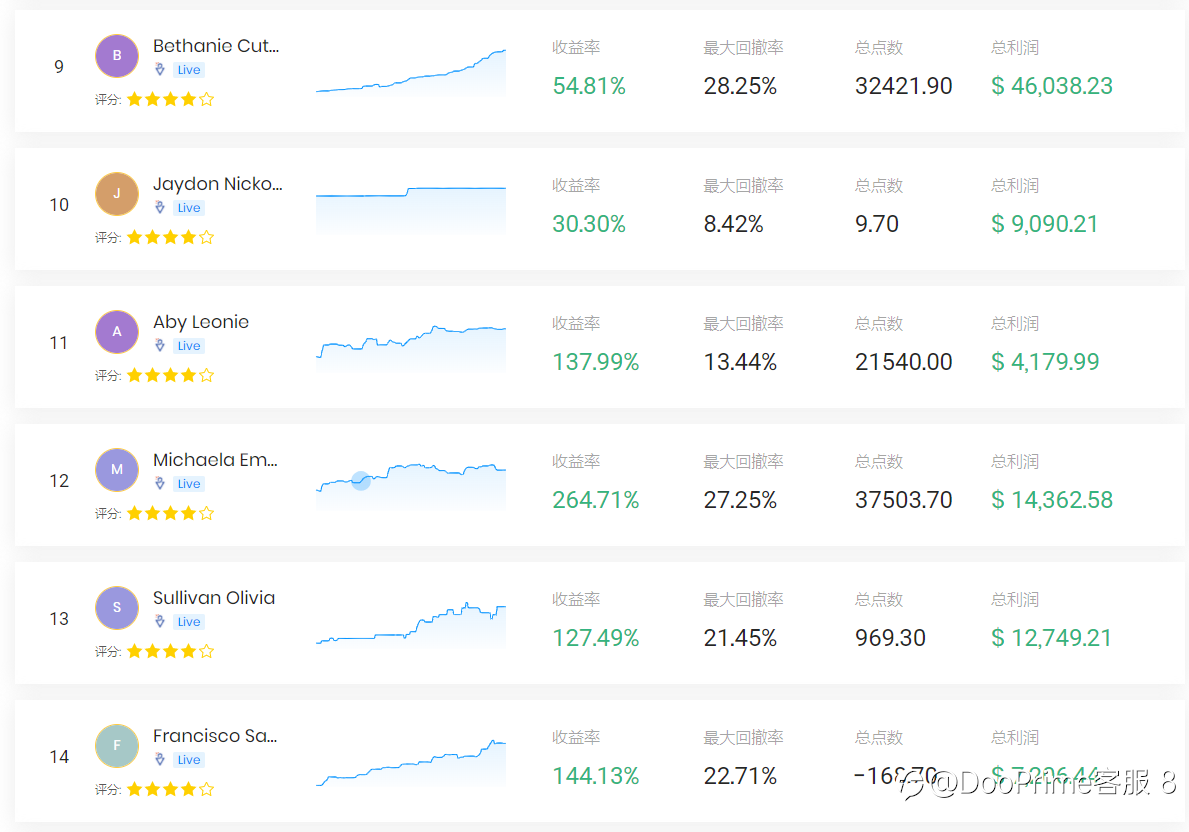Click Live tag under Sullivan Olivia
Image resolution: width=1189 pixels, height=832 pixels.
189,622
